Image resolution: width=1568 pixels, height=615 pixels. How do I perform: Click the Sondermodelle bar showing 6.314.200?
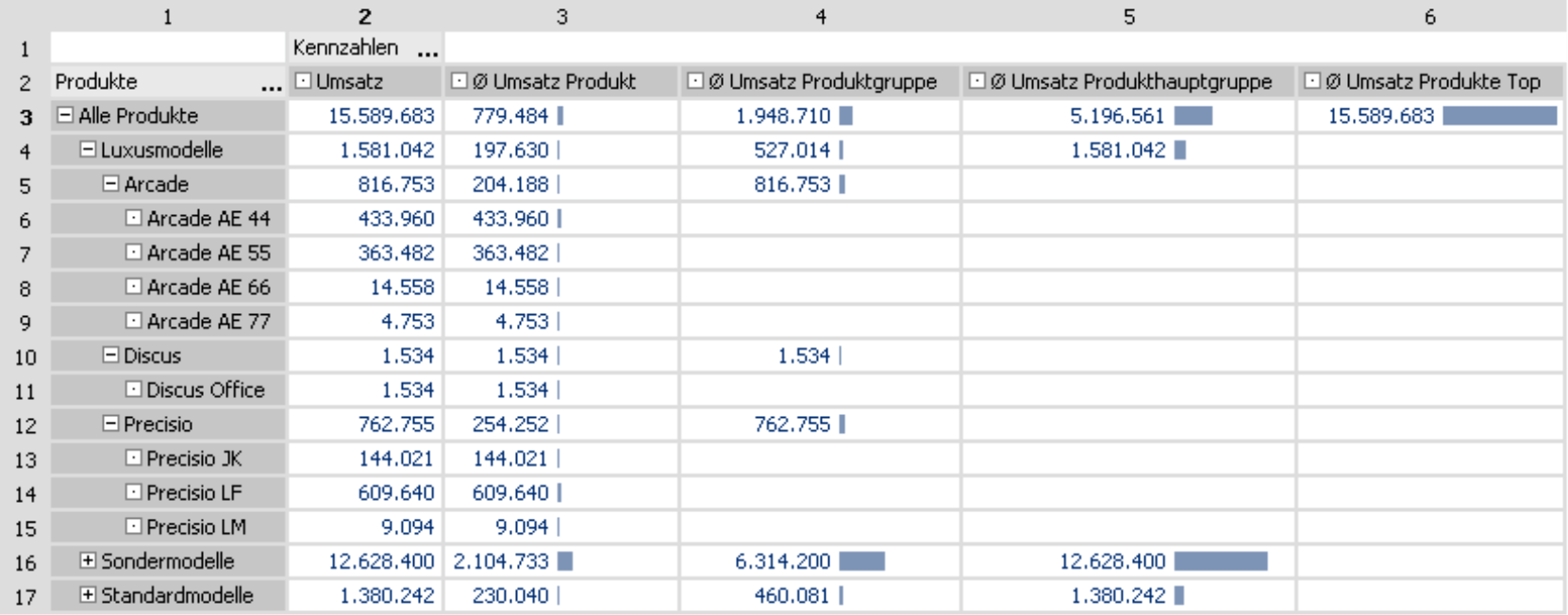click(x=861, y=560)
